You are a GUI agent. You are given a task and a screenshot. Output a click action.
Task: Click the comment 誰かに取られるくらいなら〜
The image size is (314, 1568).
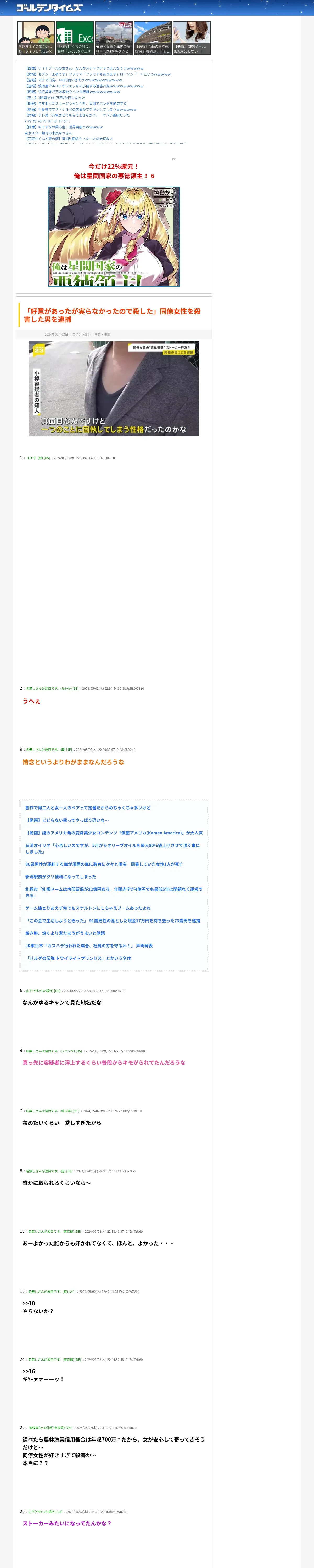click(x=57, y=1183)
